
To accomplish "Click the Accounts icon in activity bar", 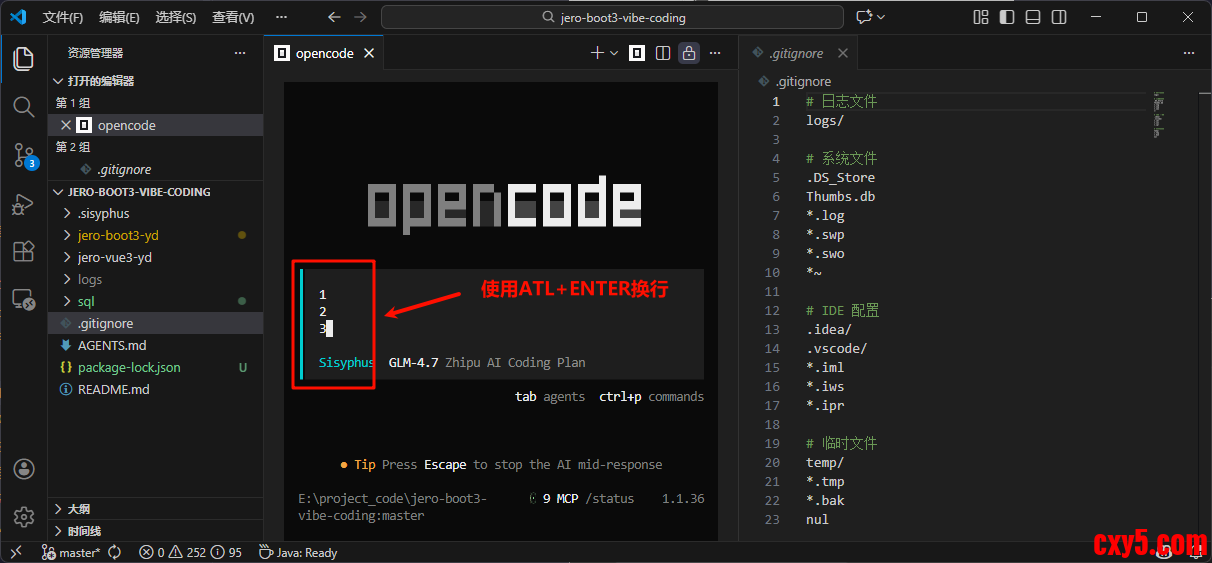I will coord(24,469).
